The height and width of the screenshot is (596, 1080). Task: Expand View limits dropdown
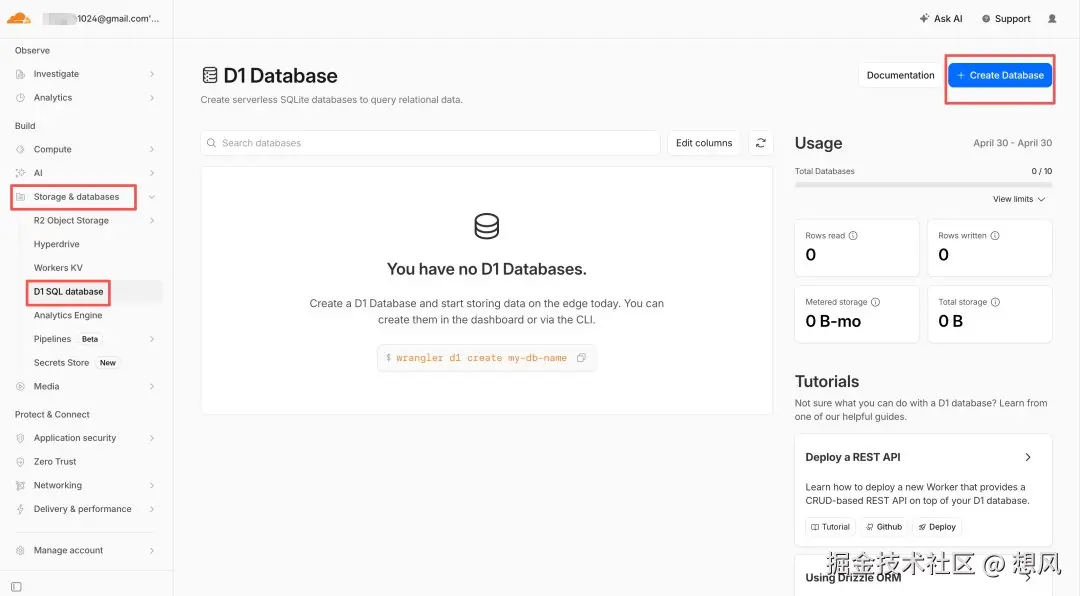(1019, 199)
